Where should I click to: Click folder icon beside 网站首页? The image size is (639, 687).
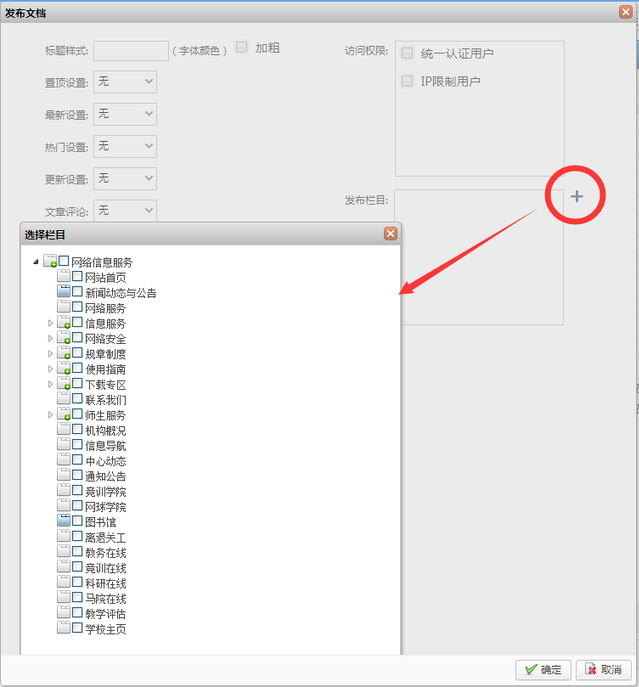64,277
